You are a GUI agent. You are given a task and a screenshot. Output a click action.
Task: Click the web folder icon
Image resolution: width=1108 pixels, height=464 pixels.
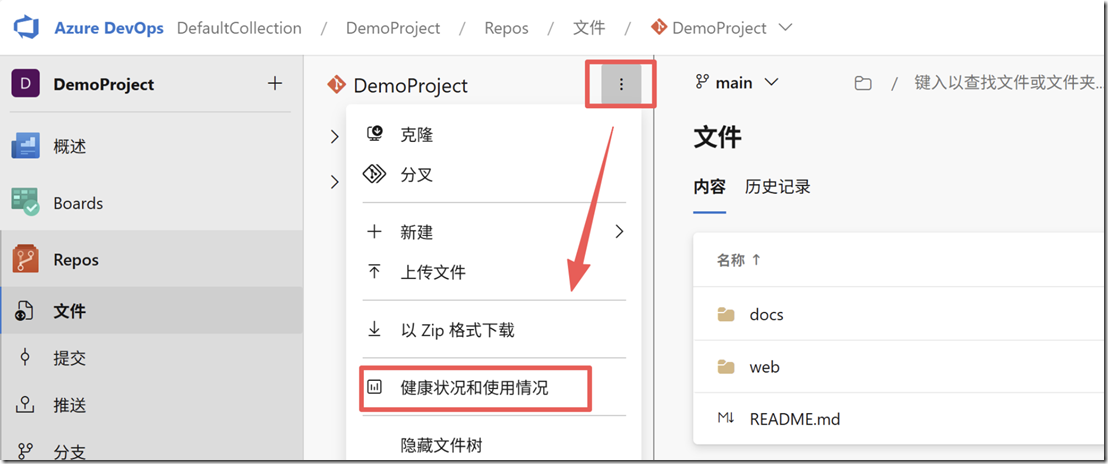[726, 367]
